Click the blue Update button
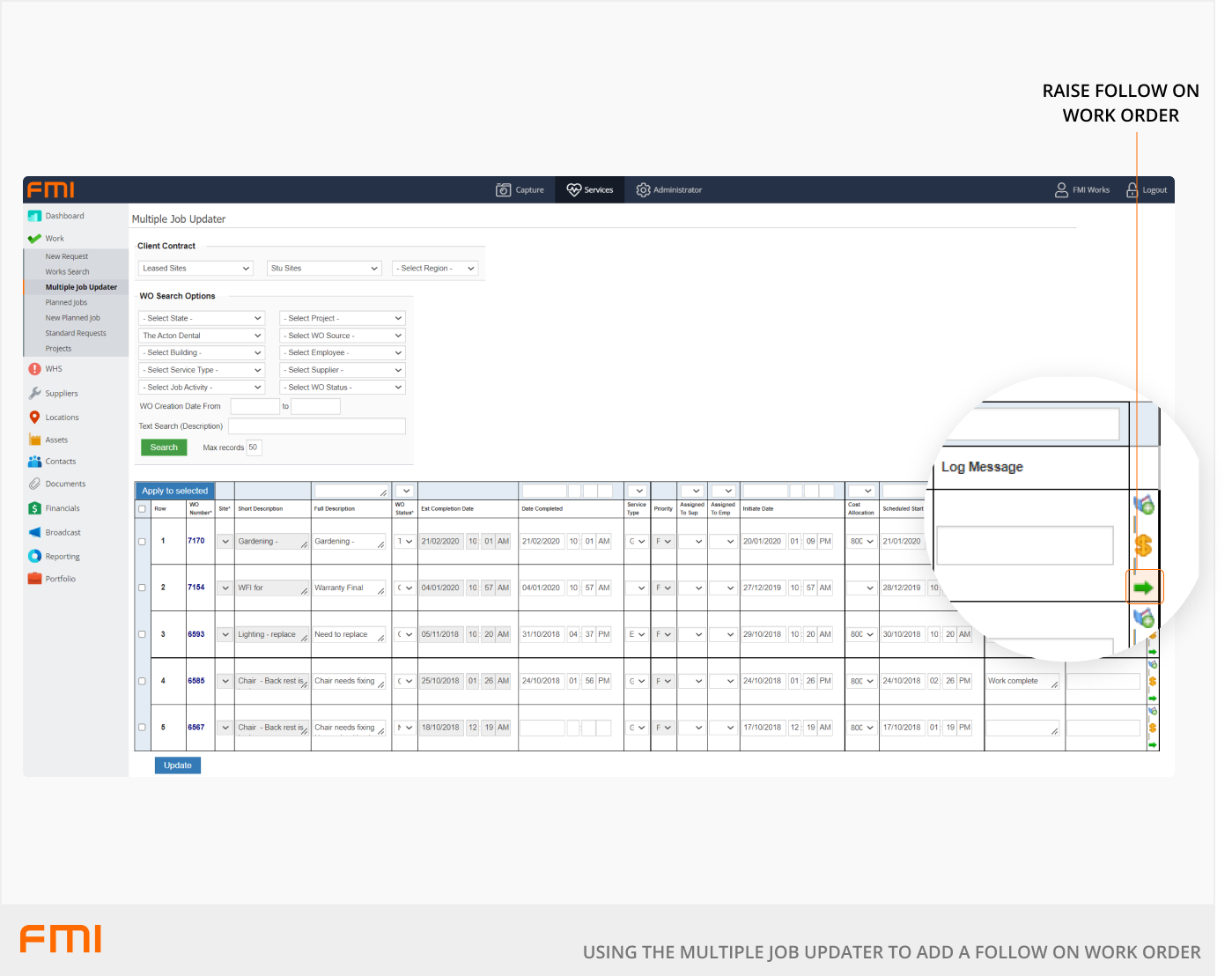 tap(177, 765)
